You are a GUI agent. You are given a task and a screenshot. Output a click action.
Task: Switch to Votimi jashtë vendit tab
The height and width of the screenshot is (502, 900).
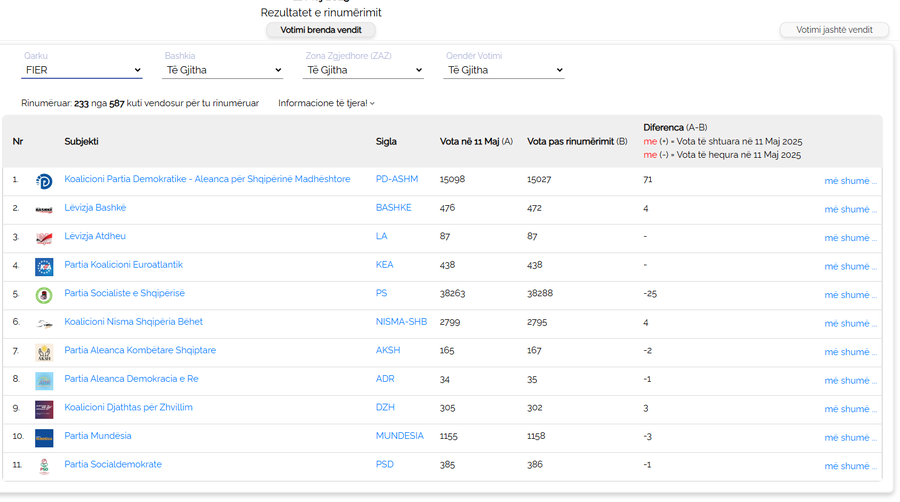[834, 30]
